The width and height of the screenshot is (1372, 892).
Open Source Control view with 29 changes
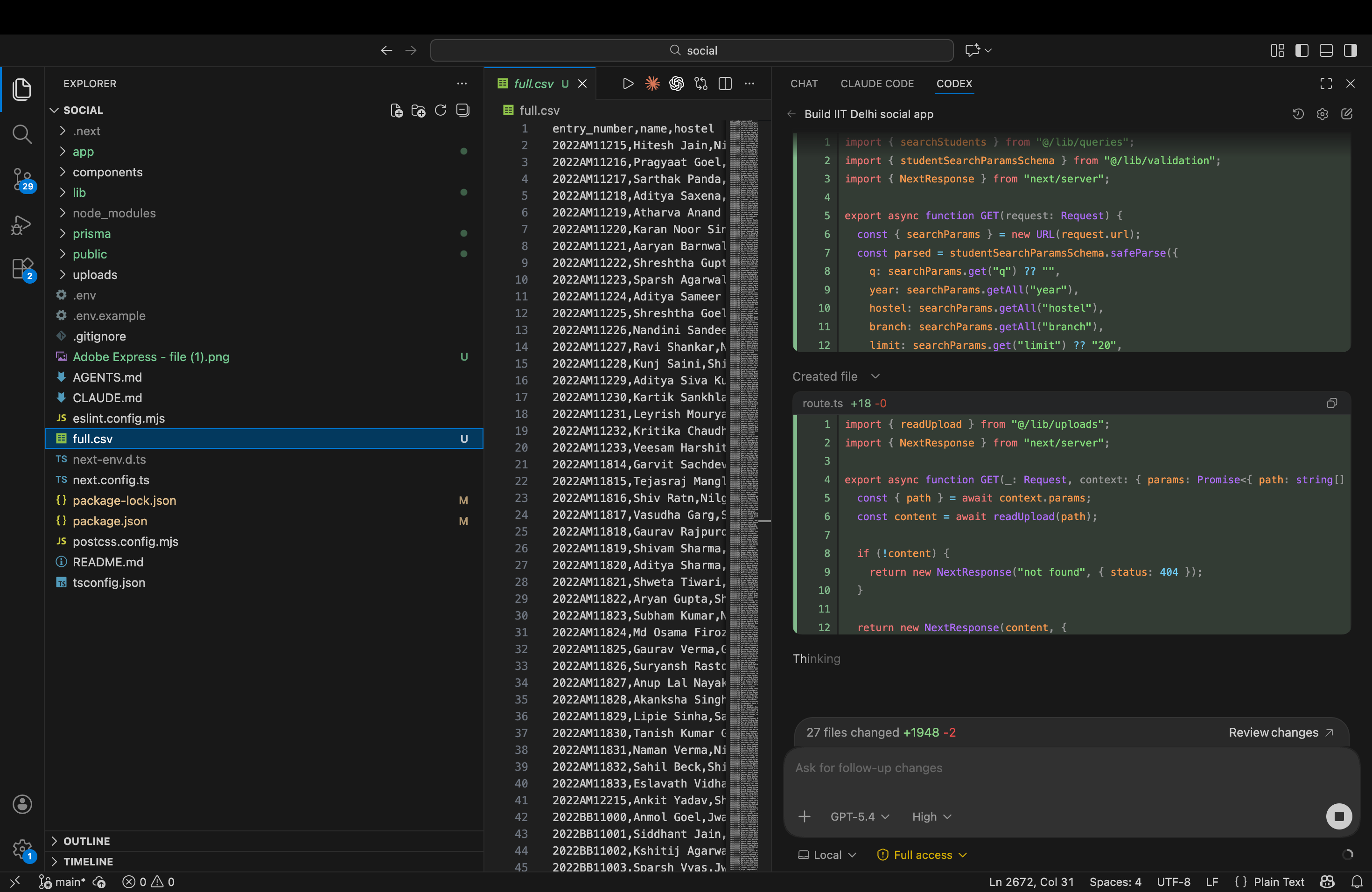(x=22, y=179)
